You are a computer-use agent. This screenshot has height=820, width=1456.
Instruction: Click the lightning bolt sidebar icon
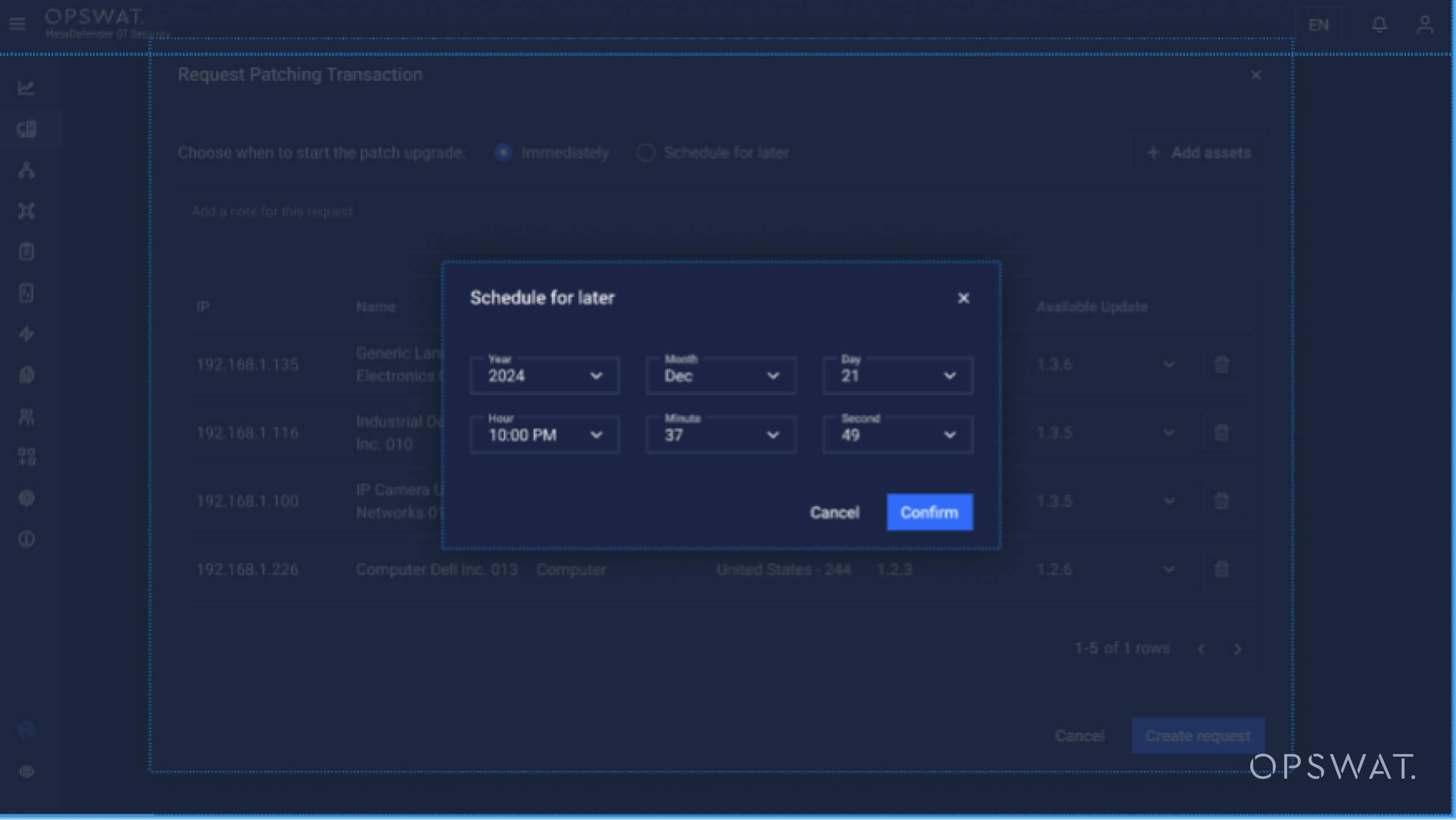(26, 334)
